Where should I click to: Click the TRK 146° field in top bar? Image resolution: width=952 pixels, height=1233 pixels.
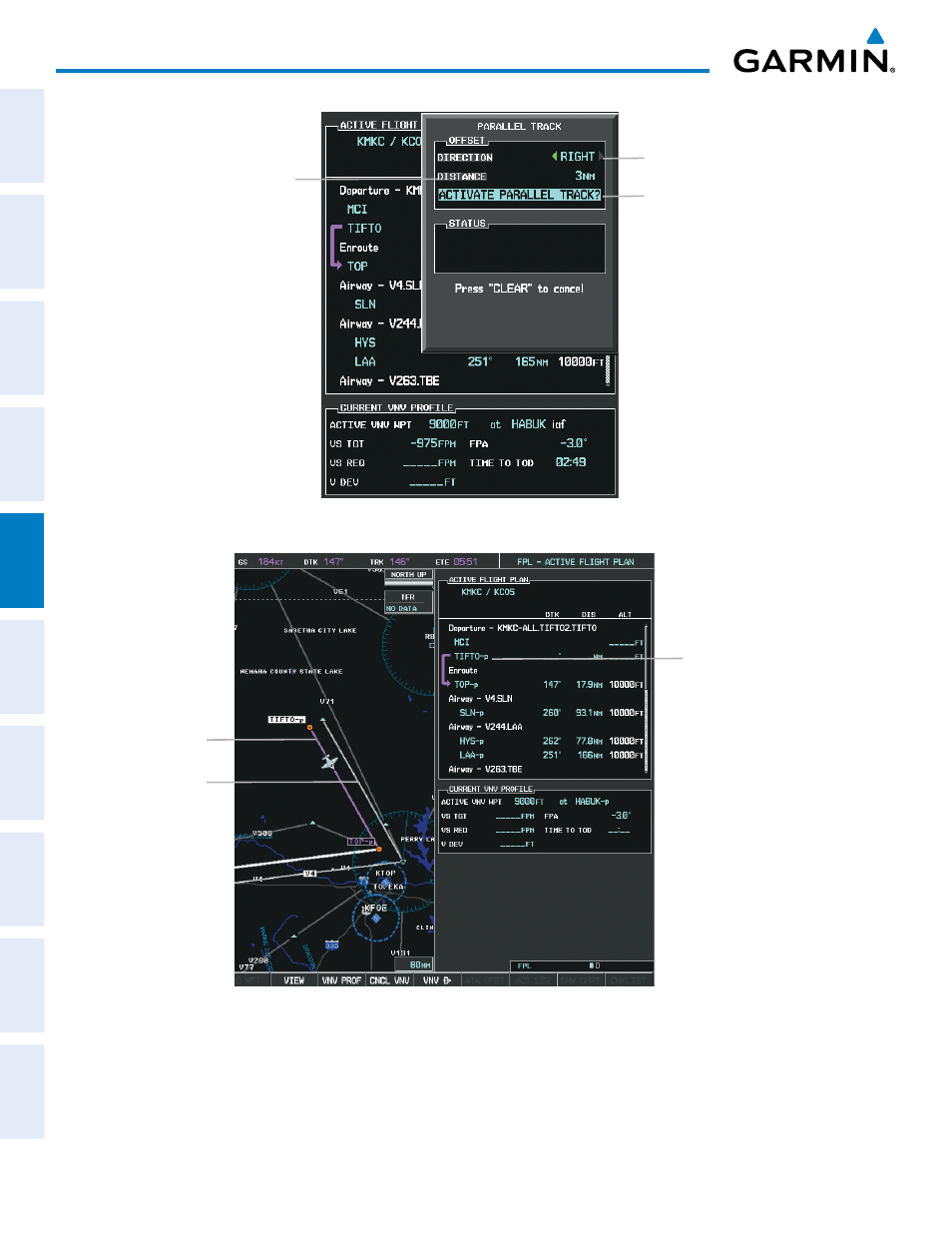point(389,562)
